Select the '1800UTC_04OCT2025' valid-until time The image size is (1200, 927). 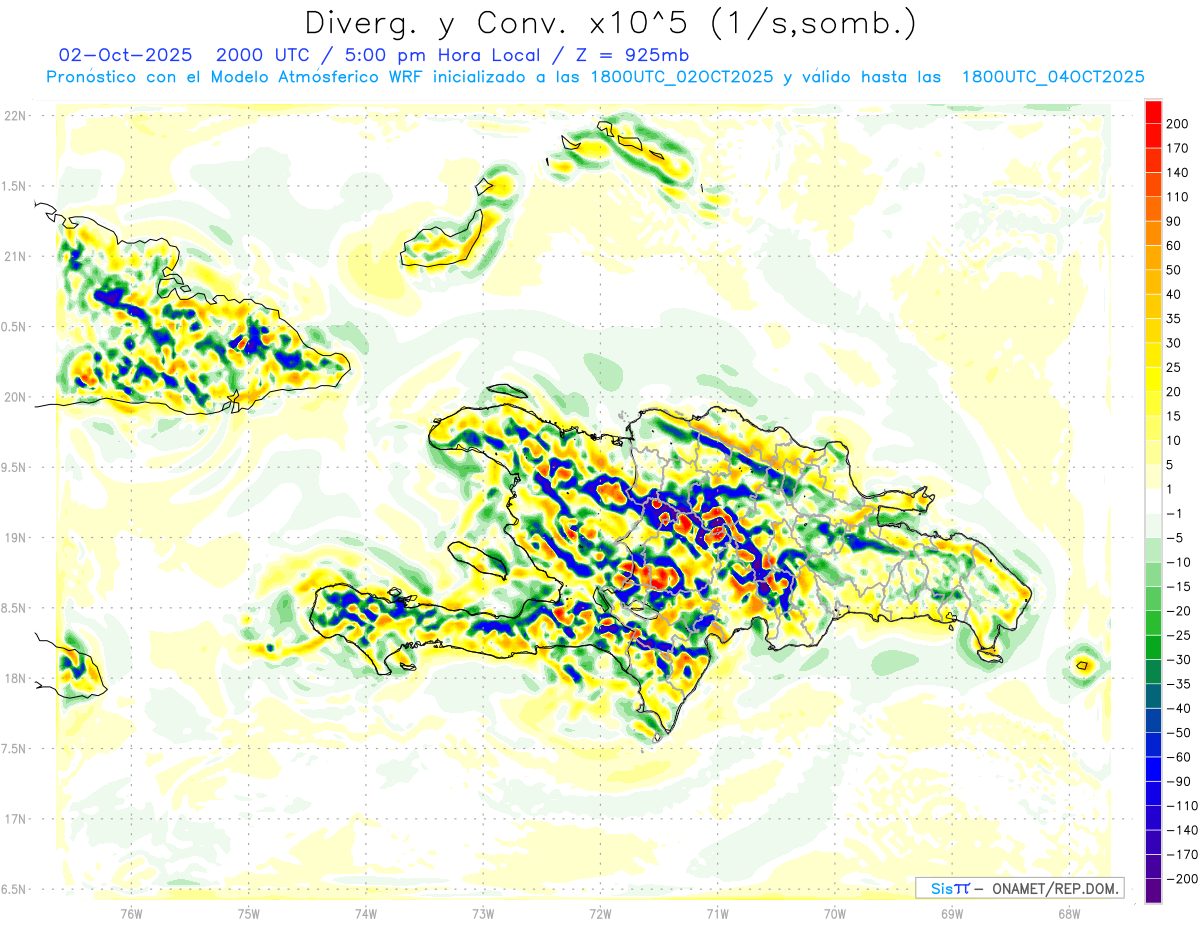pyautogui.click(x=1052, y=77)
